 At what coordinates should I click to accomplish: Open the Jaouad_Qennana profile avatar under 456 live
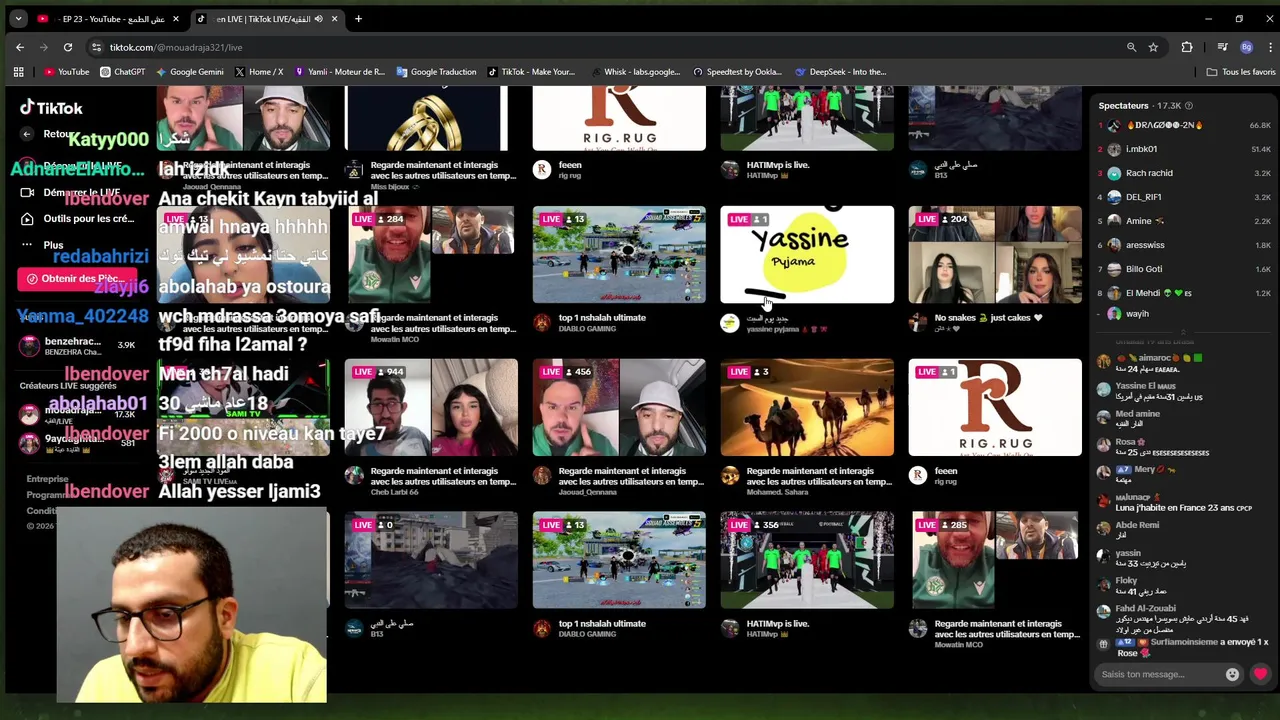tap(542, 476)
